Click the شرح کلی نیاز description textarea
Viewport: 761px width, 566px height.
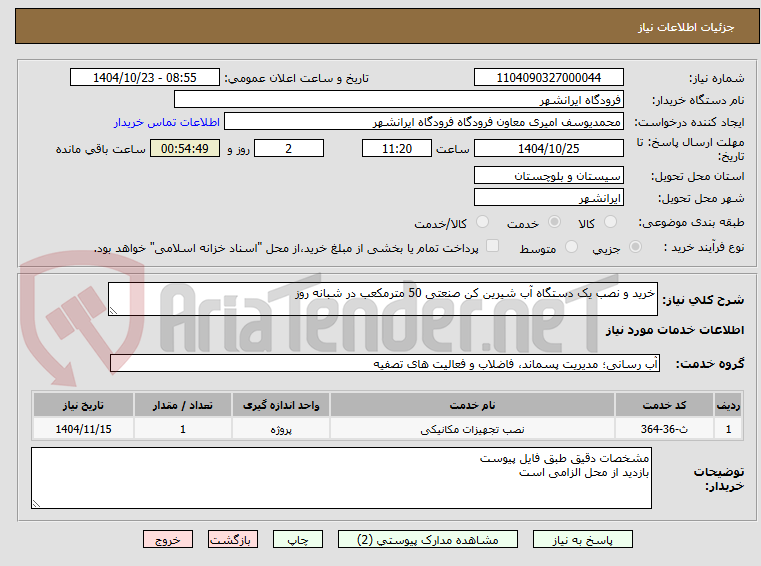coord(382,299)
